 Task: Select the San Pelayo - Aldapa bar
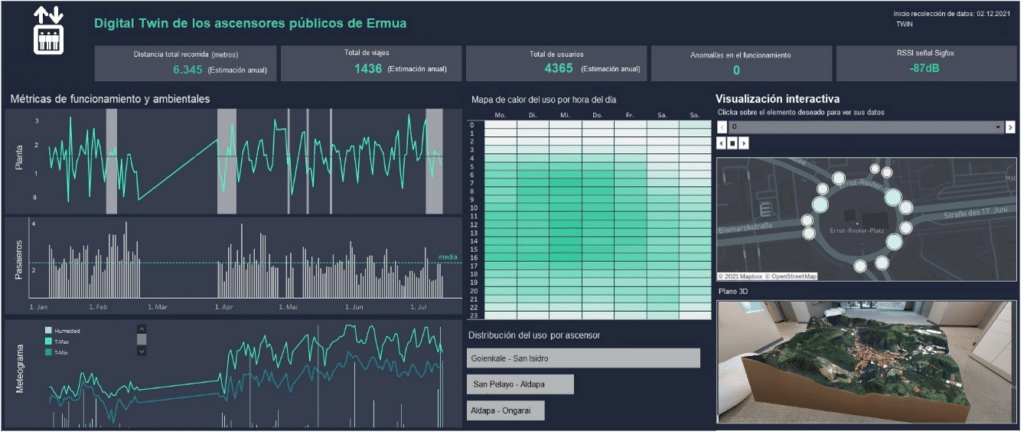click(520, 385)
